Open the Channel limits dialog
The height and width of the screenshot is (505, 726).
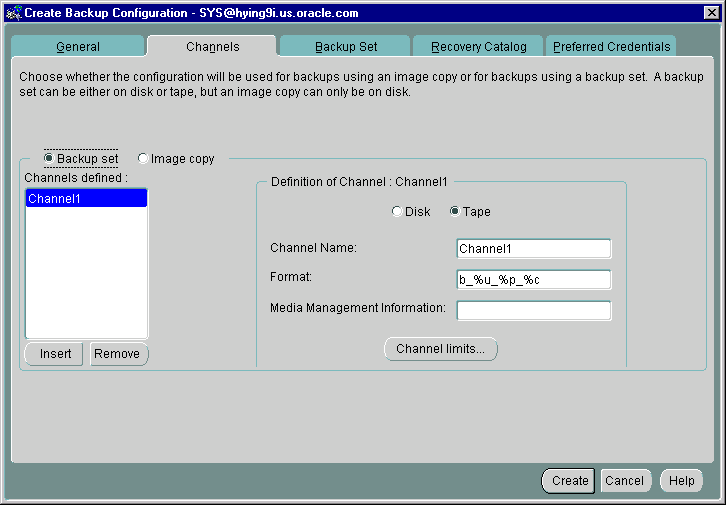click(441, 349)
